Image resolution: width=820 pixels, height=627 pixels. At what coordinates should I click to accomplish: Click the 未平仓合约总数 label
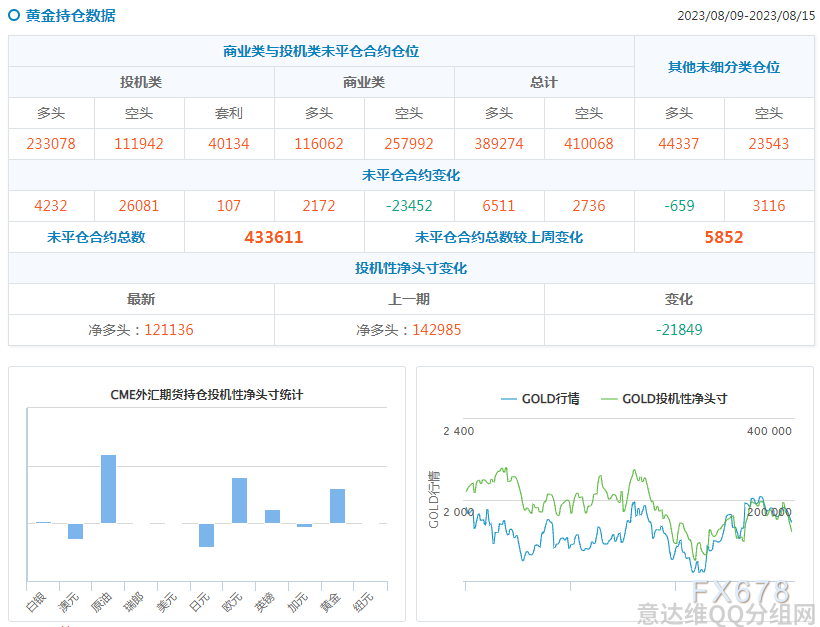click(x=96, y=237)
